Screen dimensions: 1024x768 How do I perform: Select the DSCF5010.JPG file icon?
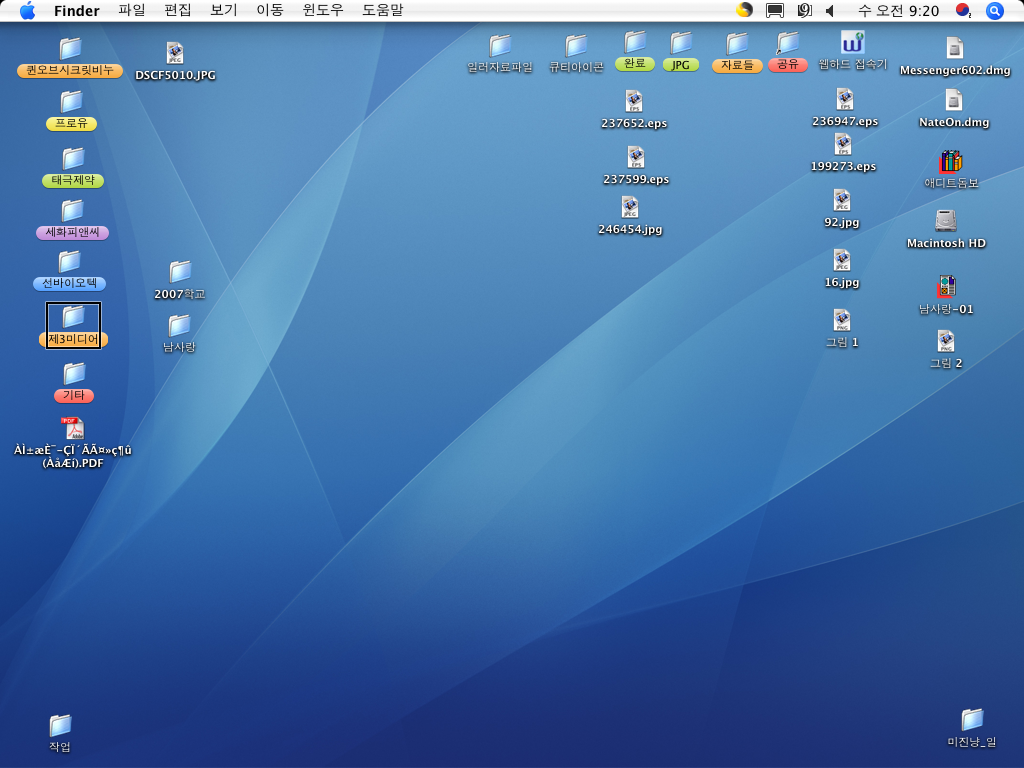[175, 54]
